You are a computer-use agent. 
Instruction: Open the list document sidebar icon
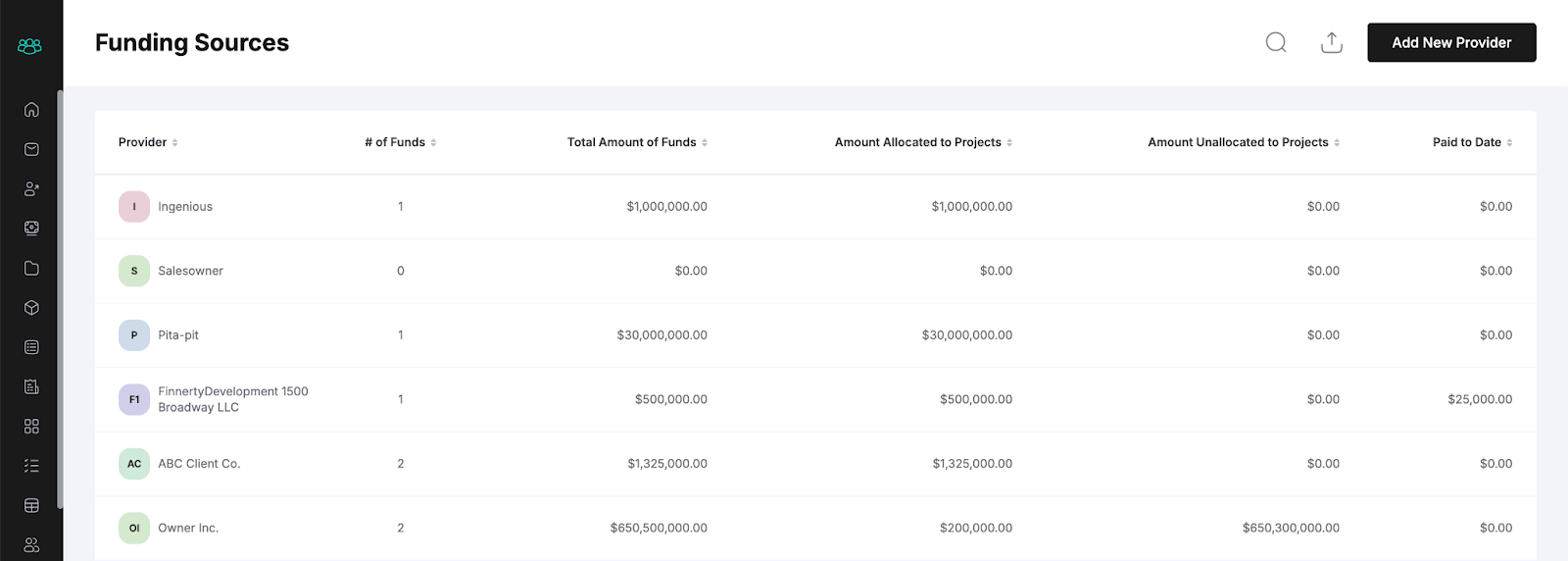tap(31, 347)
